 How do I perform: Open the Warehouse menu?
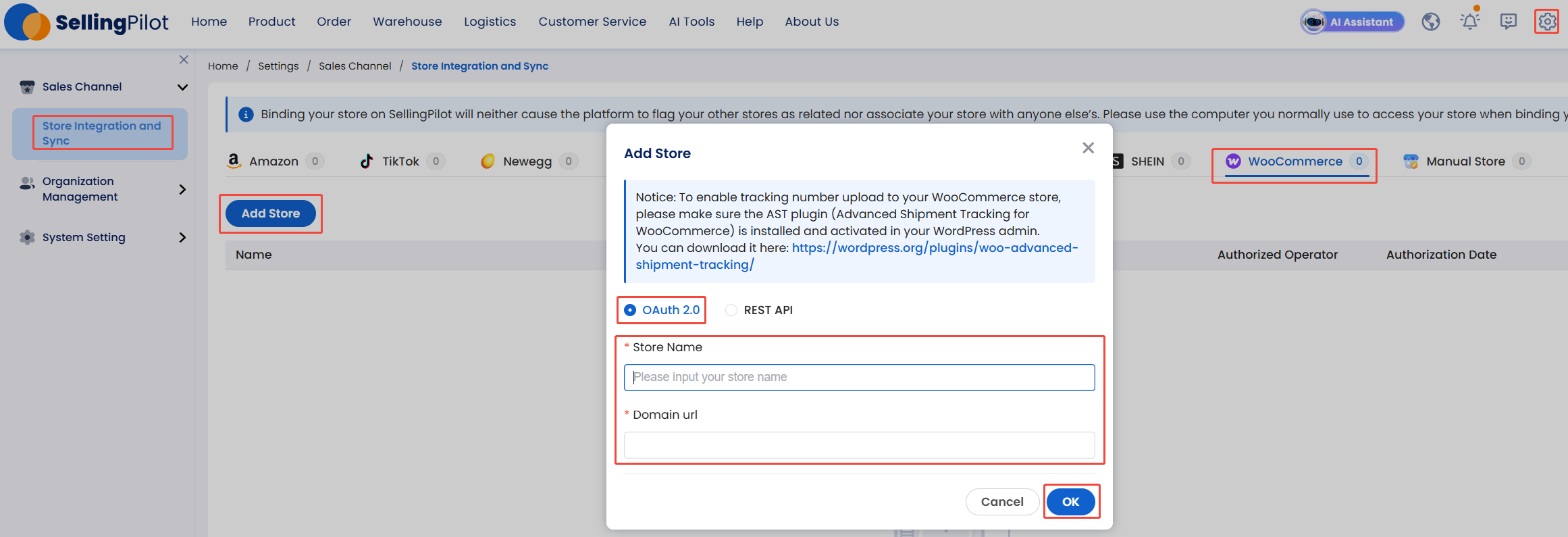pos(407,22)
